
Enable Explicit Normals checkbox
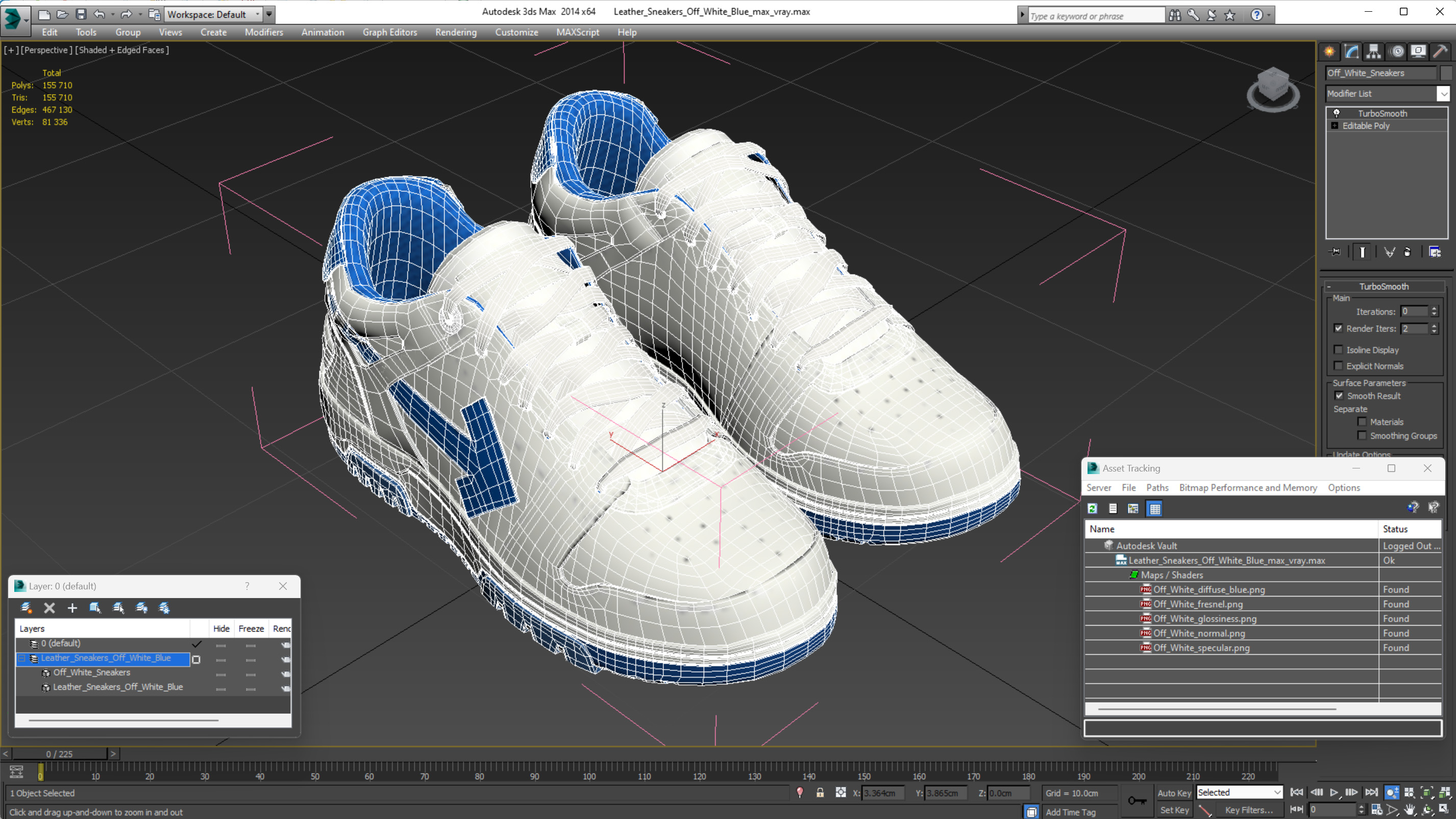1339,366
